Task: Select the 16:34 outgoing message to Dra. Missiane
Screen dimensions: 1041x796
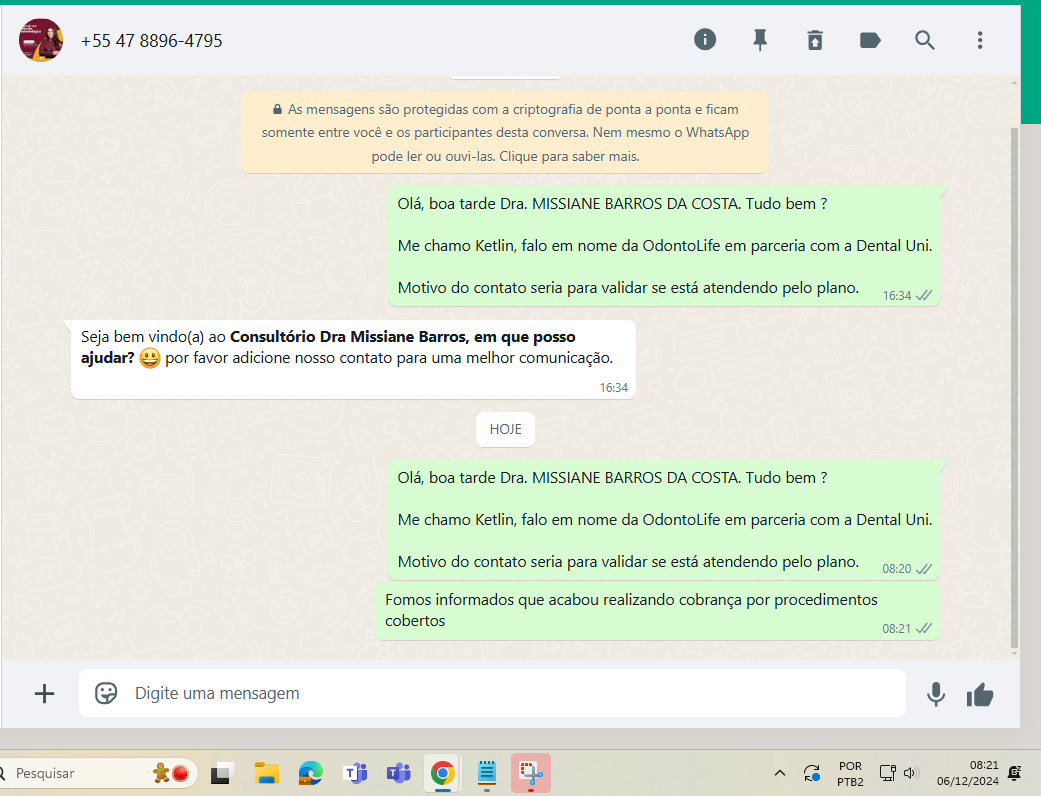Action: pyautogui.click(x=663, y=246)
